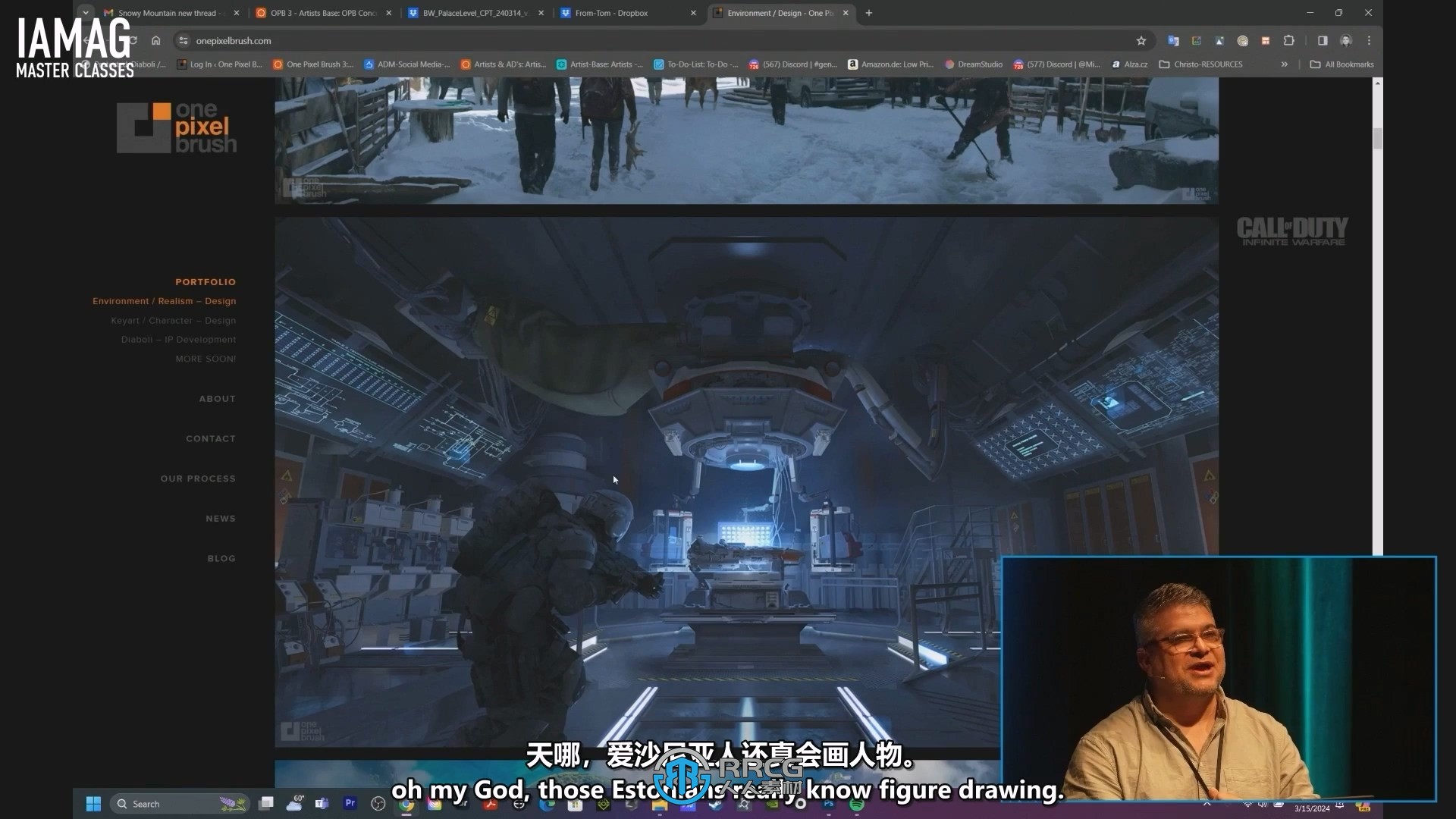
Task: Open Spotify from the taskbar
Action: point(856,804)
